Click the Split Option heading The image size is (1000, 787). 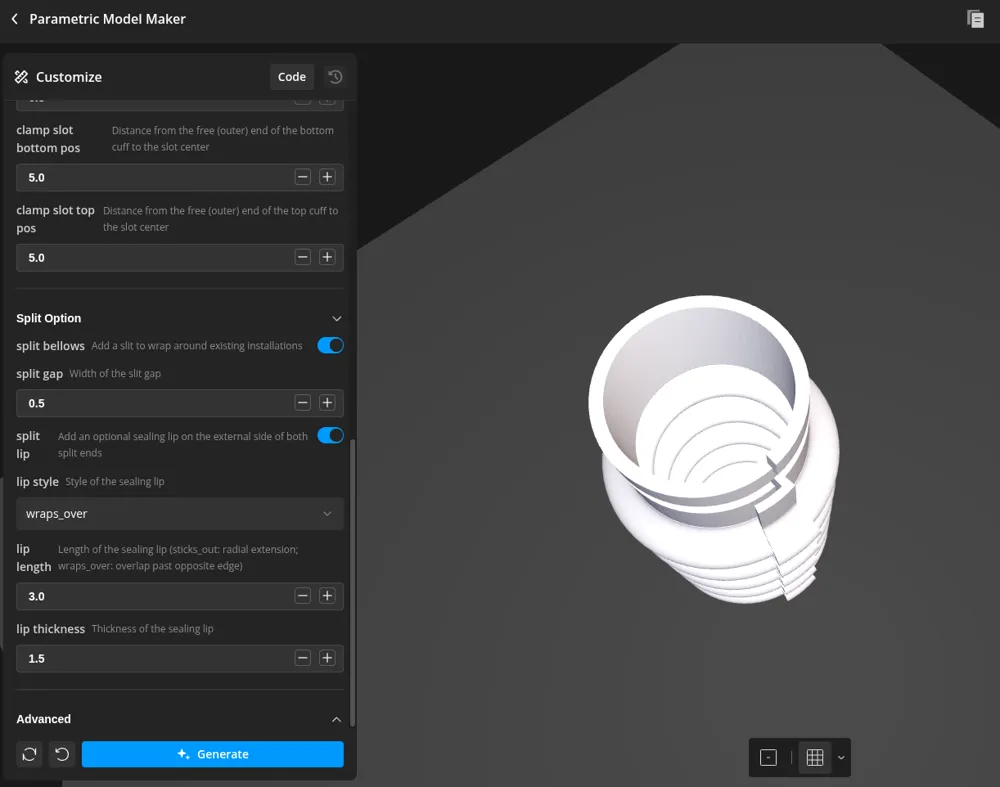48,318
